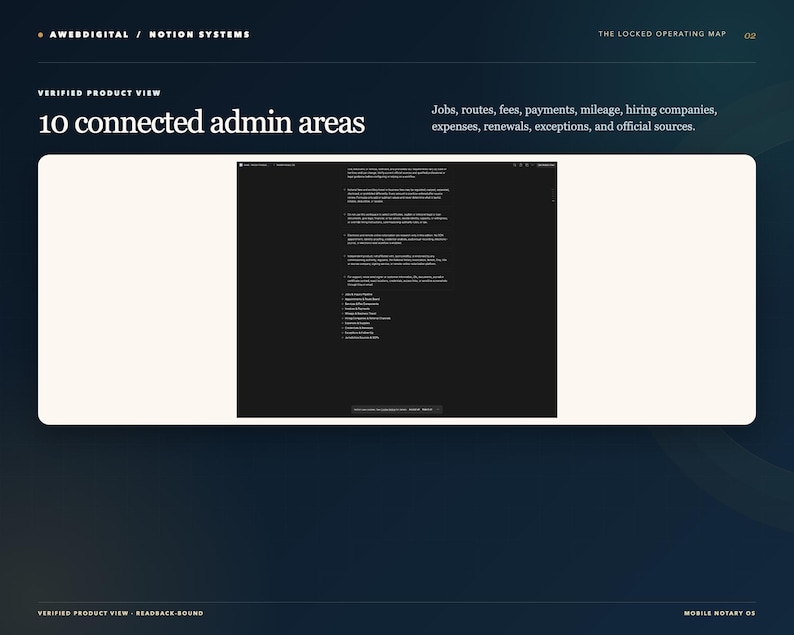The image size is (794, 635).
Task: Open Mileage & Business Travel page
Action: click(x=361, y=313)
